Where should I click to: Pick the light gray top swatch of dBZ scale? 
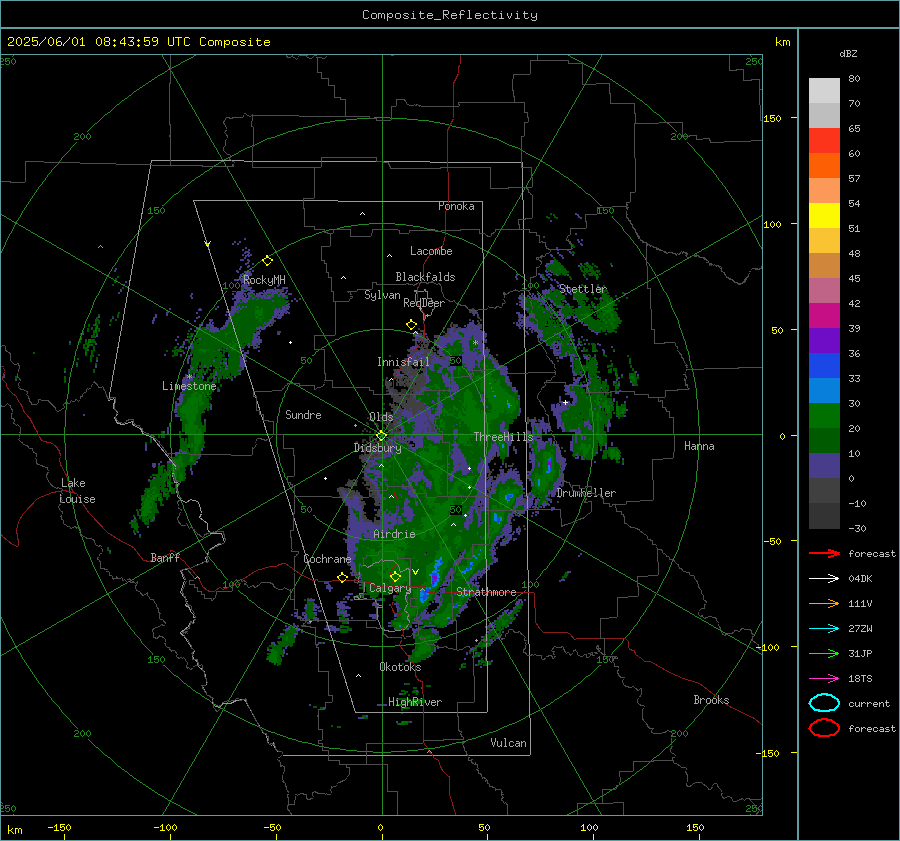click(x=824, y=91)
